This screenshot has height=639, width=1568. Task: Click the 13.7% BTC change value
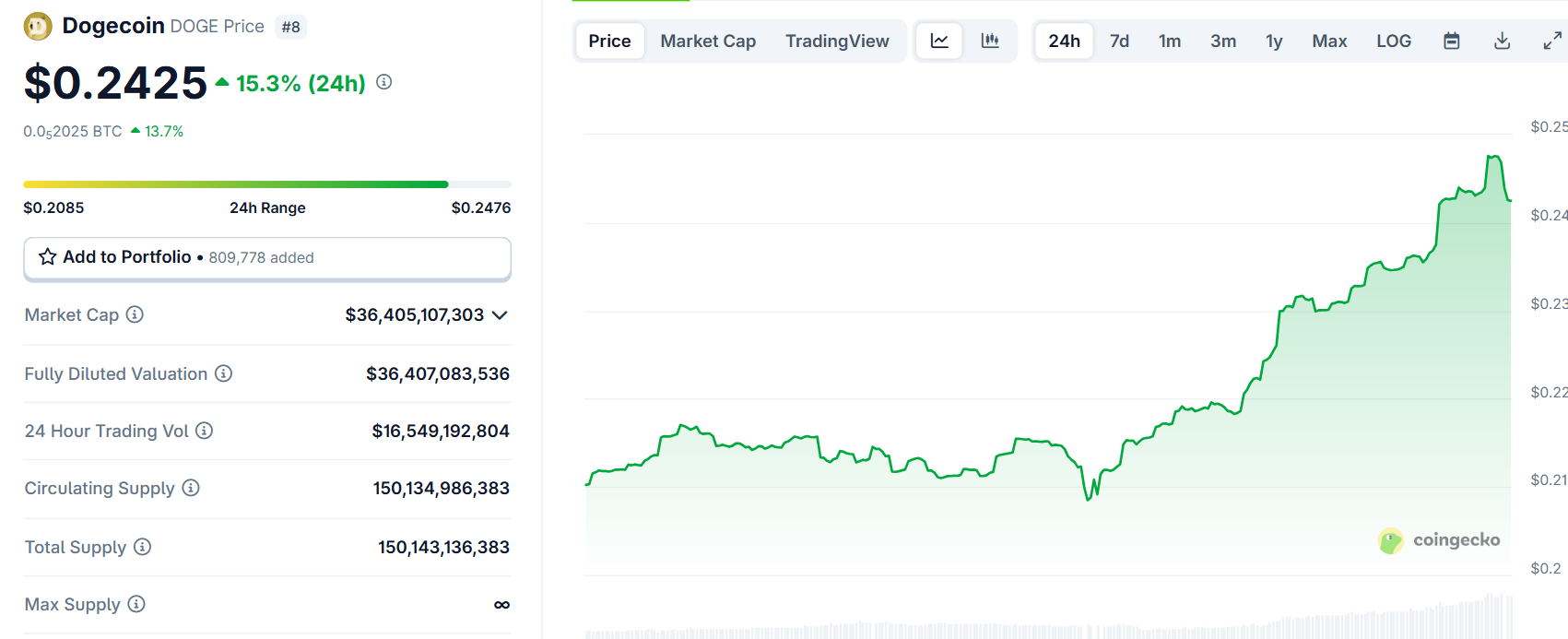click(x=164, y=132)
